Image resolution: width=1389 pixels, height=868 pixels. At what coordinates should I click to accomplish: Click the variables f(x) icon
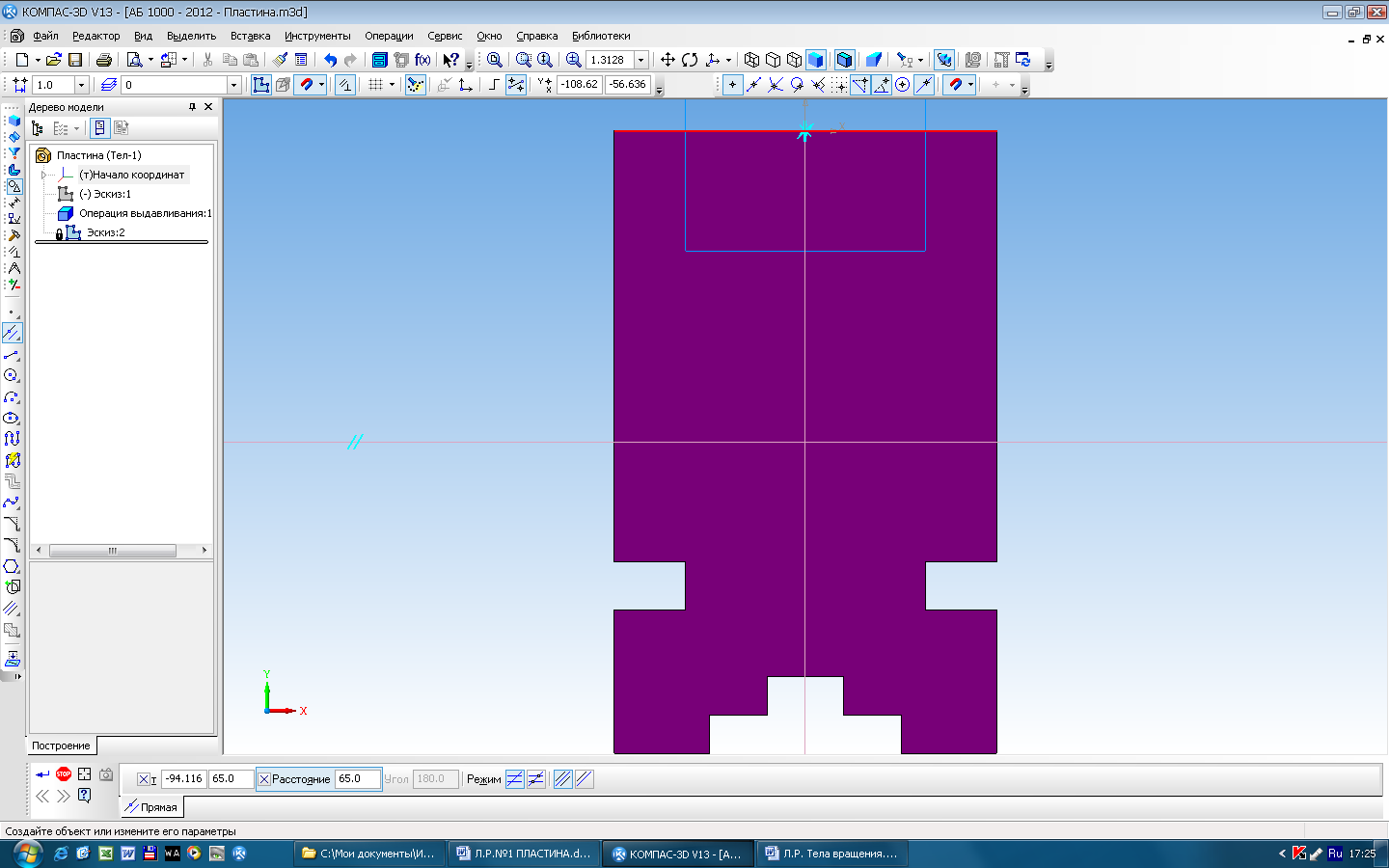tap(422, 60)
